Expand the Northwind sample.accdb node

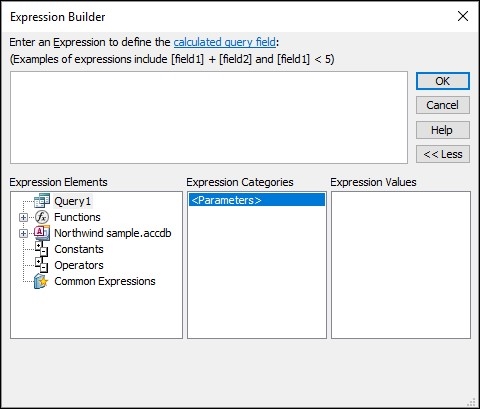coord(23,233)
